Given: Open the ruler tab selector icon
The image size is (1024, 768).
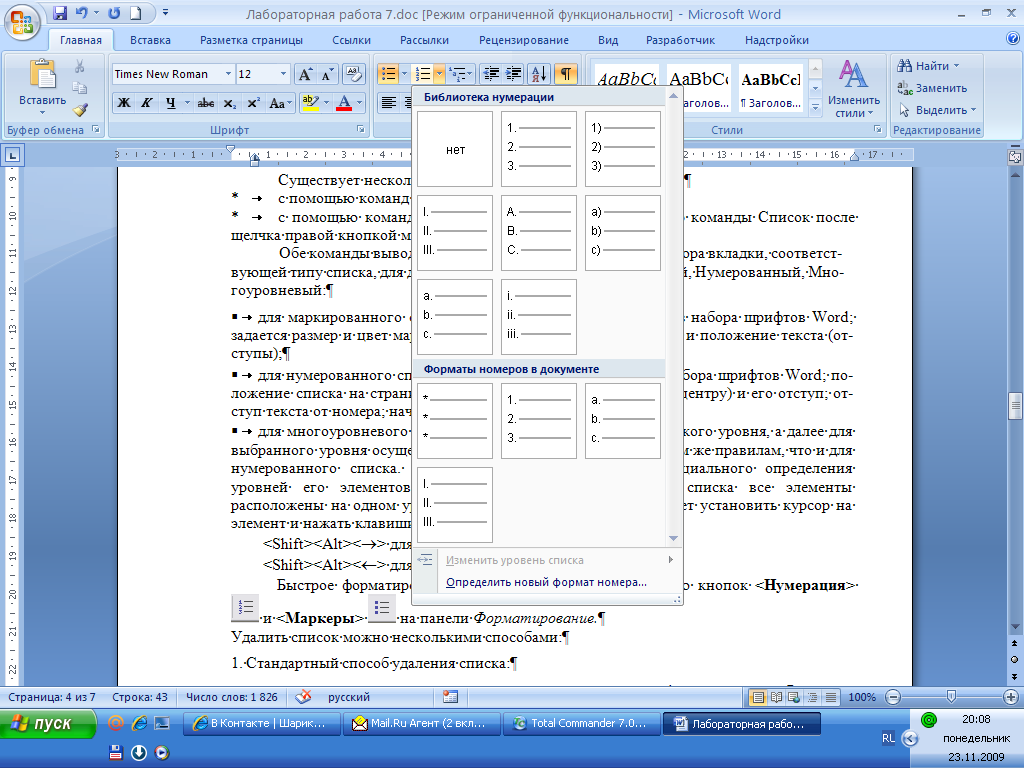Looking at the screenshot, I should [12, 155].
